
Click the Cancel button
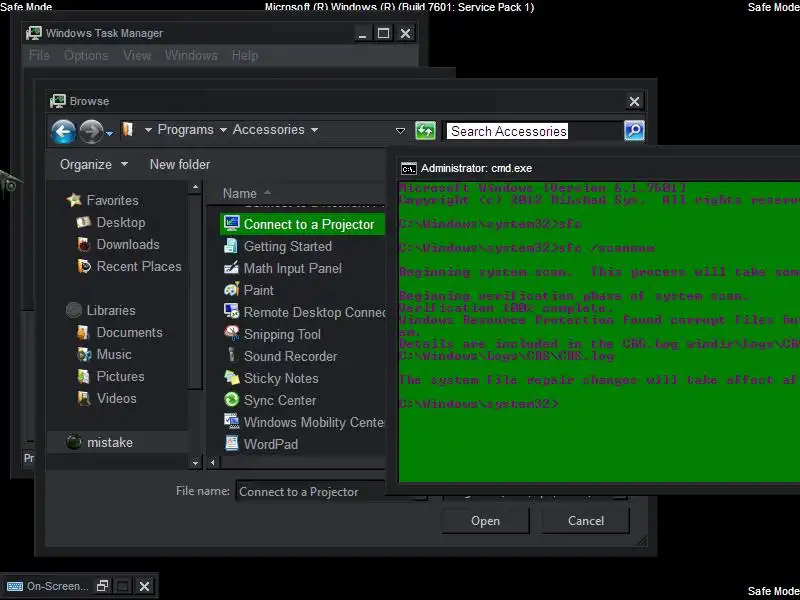[586, 521]
